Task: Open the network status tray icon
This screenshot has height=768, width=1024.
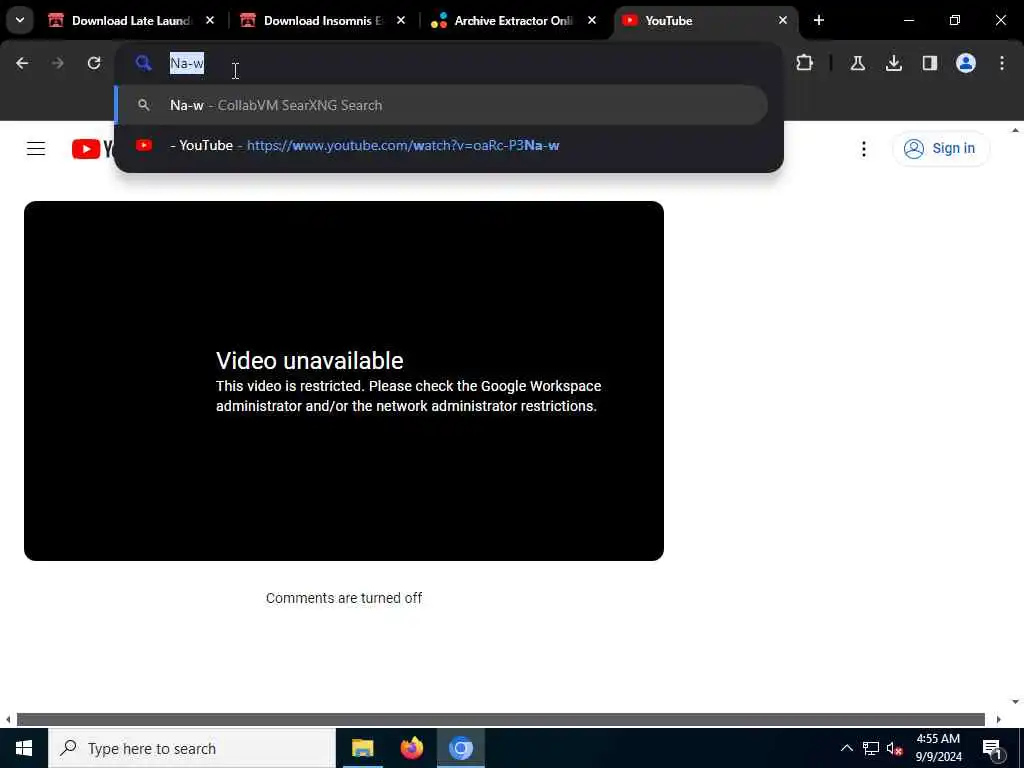Action: coord(871,748)
